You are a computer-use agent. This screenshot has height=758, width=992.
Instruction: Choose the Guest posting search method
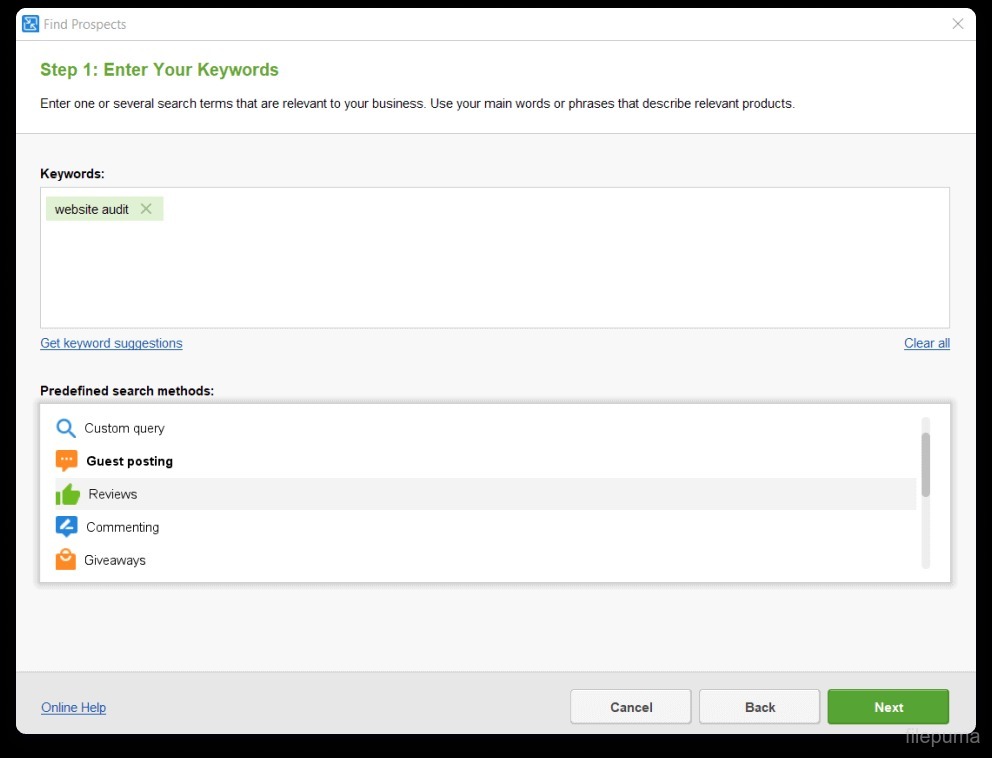(x=129, y=461)
